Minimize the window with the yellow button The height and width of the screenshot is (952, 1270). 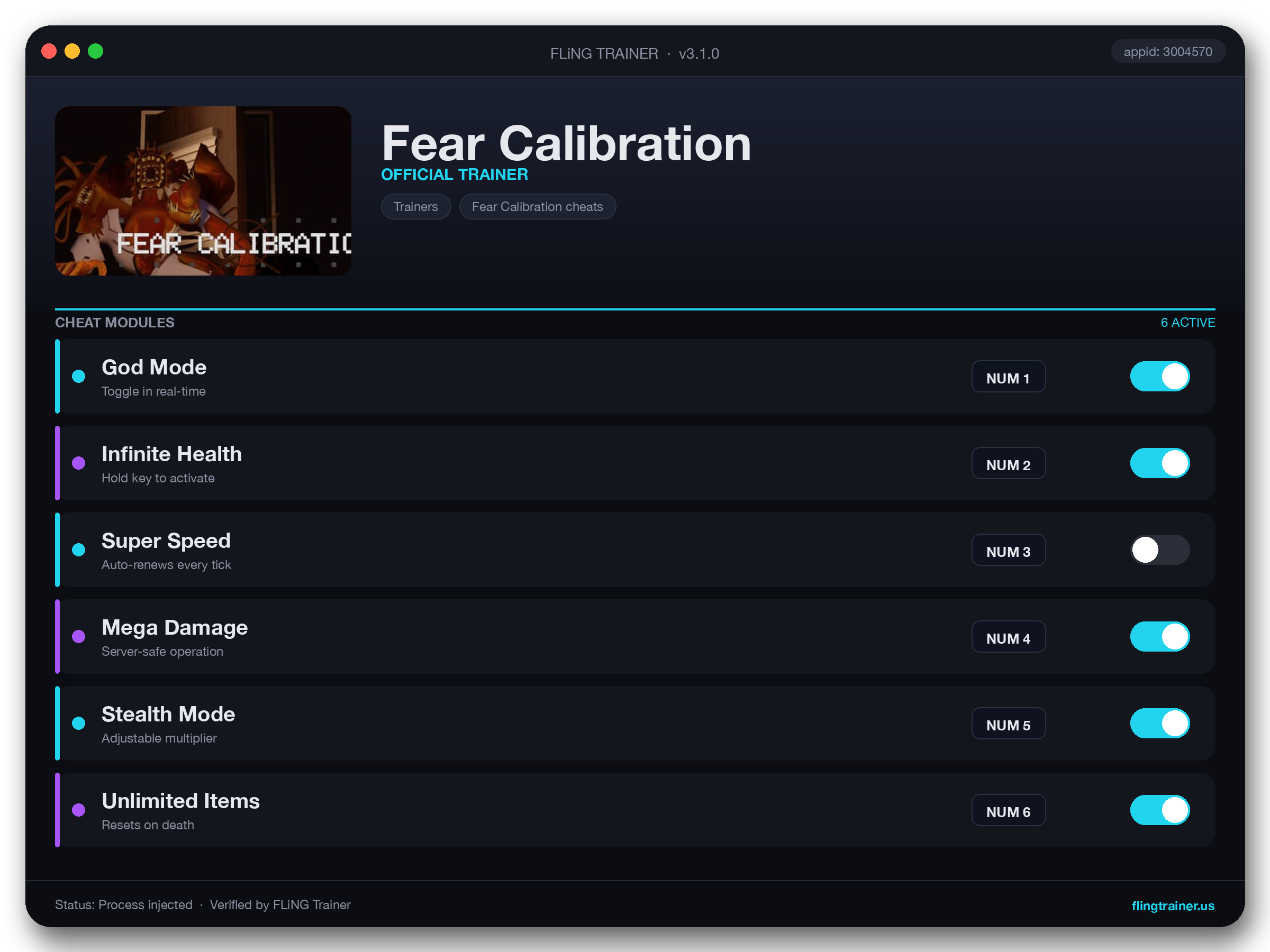click(72, 51)
